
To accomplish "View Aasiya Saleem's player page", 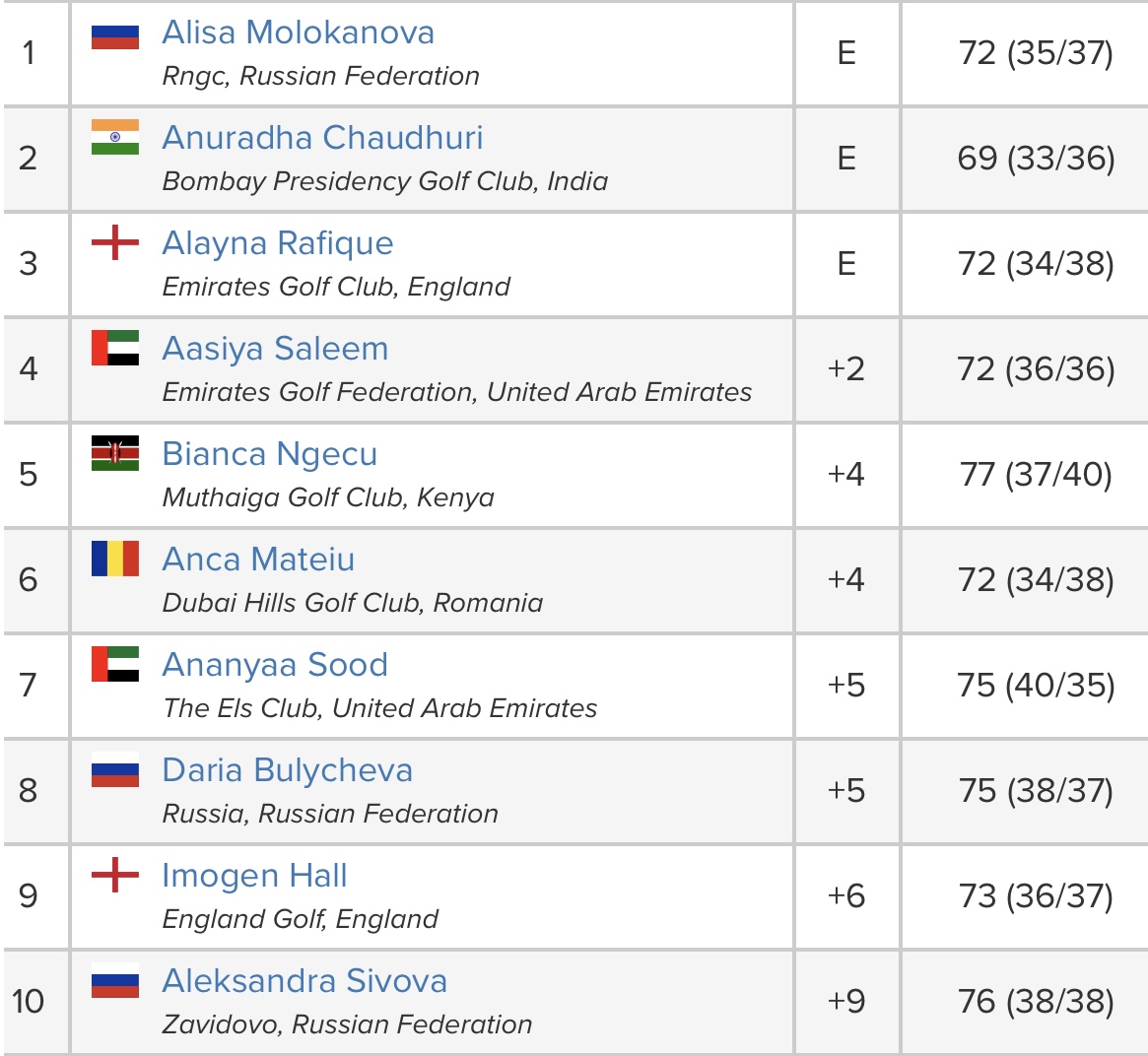I will pos(275,349).
